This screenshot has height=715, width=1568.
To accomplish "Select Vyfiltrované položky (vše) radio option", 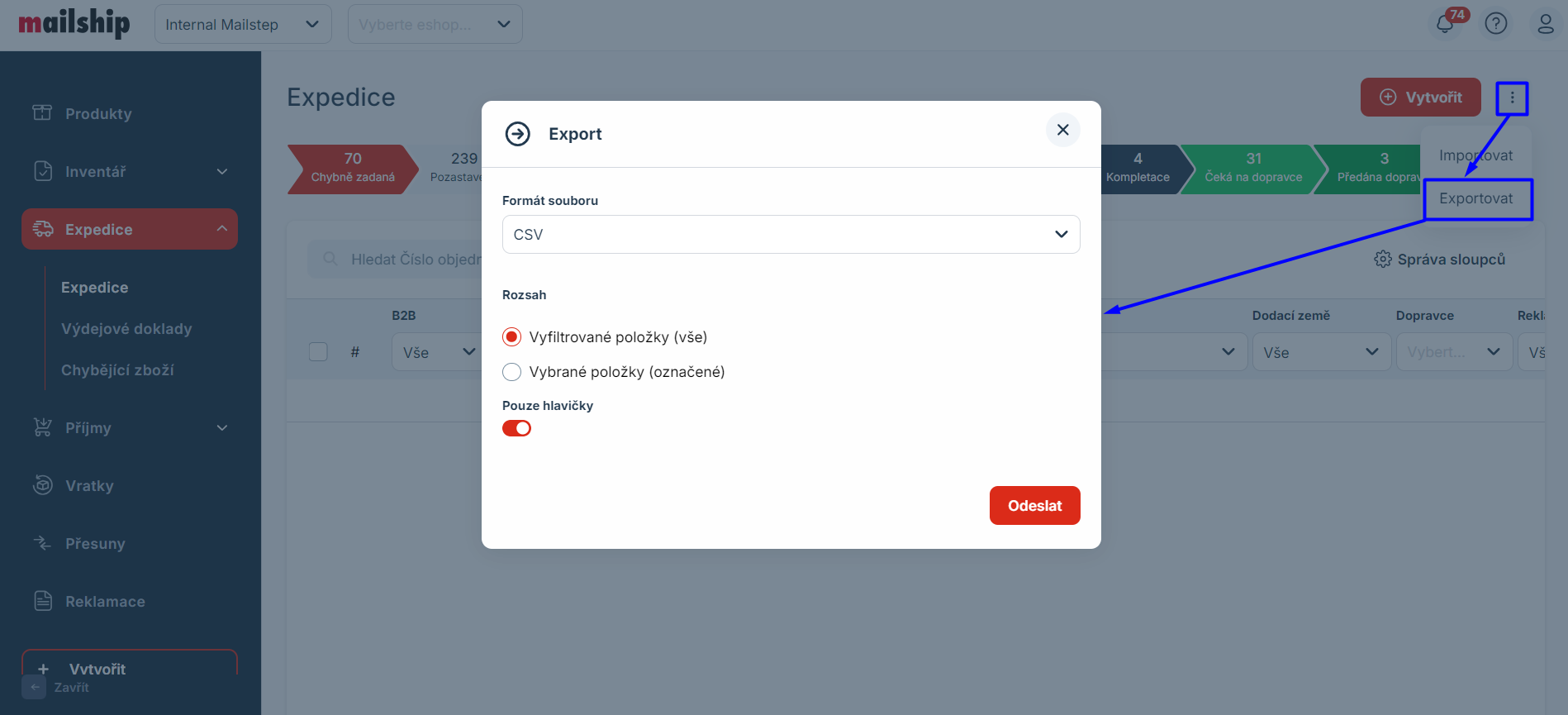I will pos(512,337).
